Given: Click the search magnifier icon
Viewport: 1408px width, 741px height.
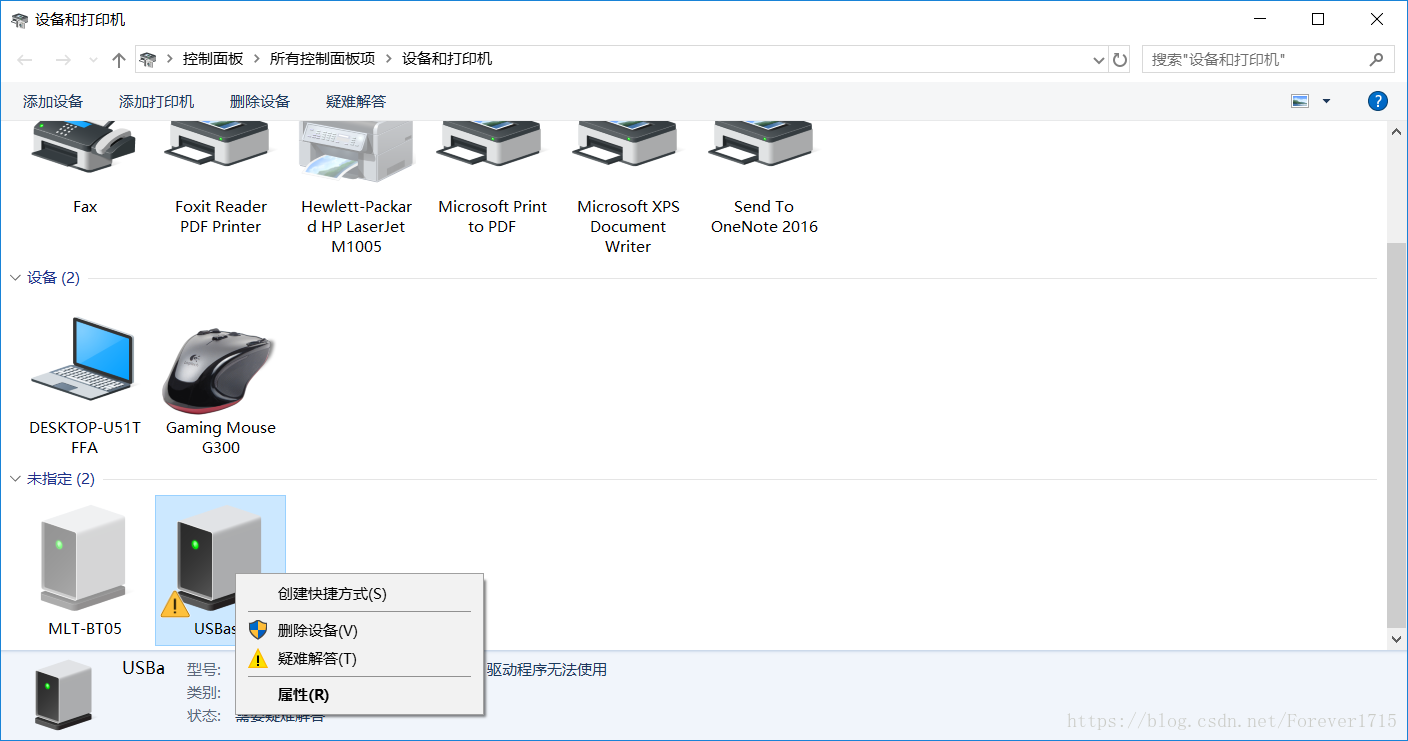Looking at the screenshot, I should (1377, 60).
